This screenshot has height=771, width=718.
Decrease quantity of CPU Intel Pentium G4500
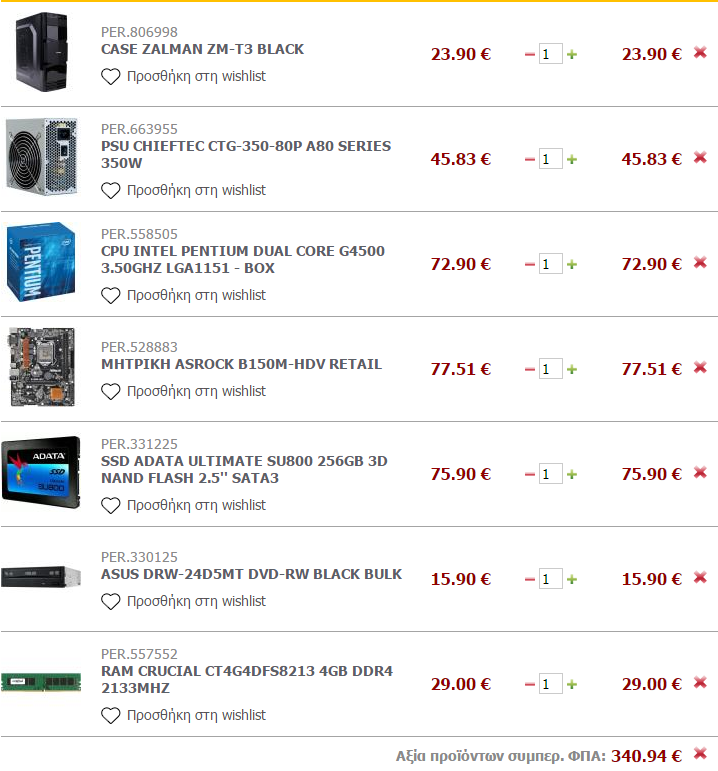pyautogui.click(x=530, y=265)
